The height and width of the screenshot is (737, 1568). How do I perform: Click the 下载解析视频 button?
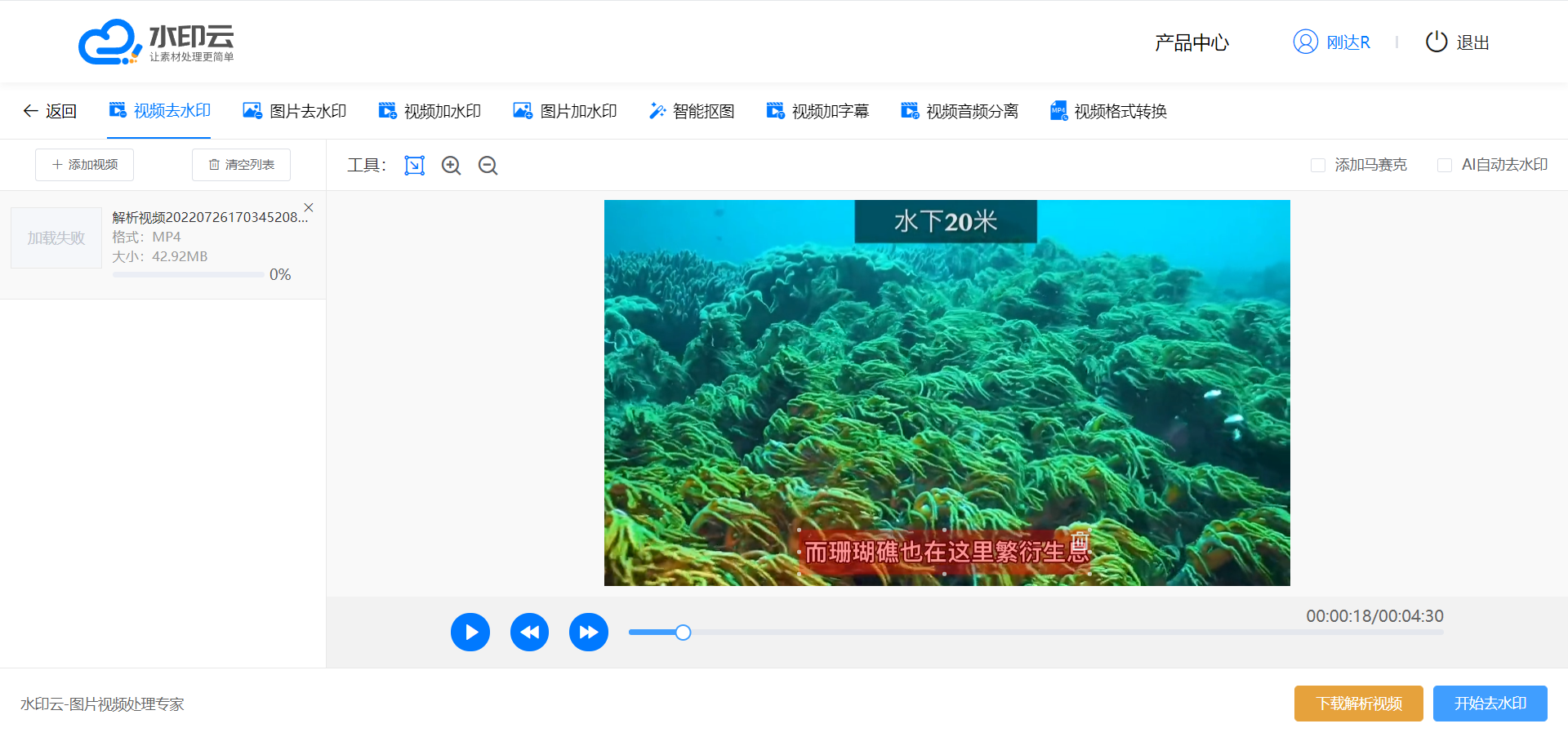click(x=1358, y=703)
